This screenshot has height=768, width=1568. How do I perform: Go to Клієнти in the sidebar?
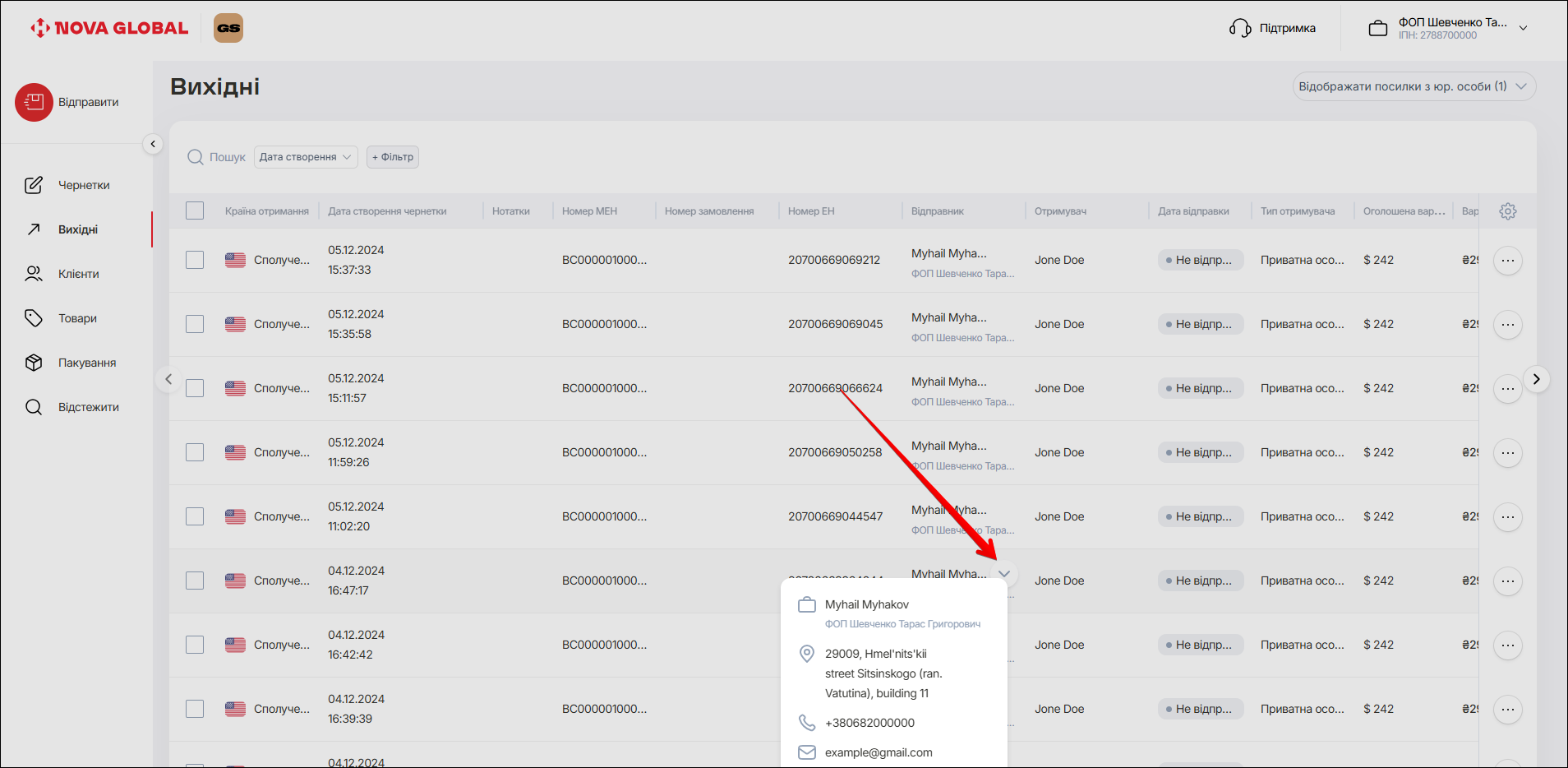(78, 274)
